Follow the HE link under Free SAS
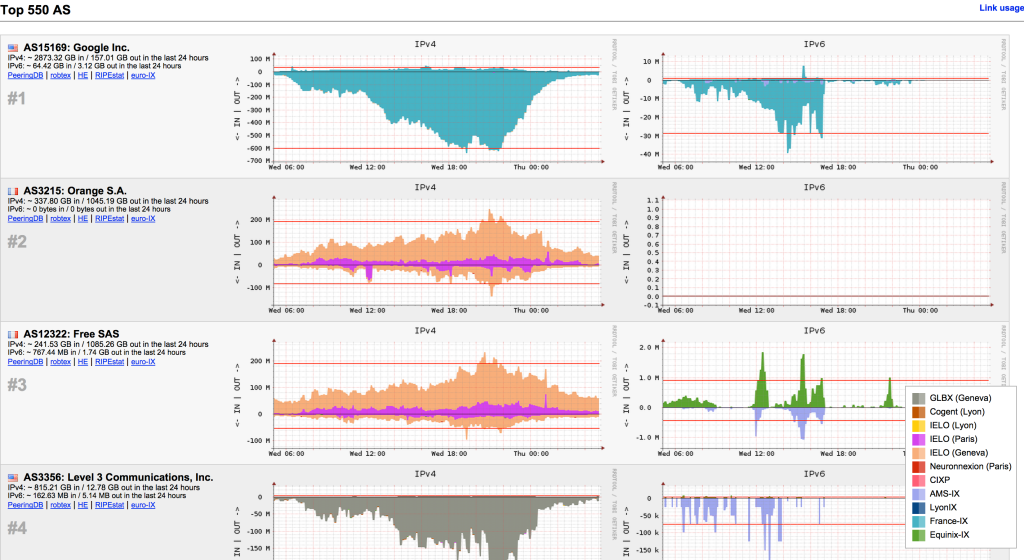Screen dimensions: 1024x560 pos(83,362)
